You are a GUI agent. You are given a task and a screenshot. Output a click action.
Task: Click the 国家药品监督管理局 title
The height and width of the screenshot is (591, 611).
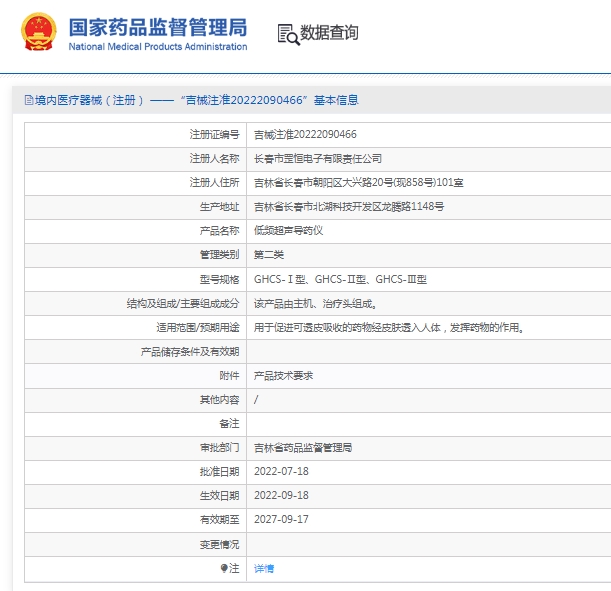click(x=158, y=27)
